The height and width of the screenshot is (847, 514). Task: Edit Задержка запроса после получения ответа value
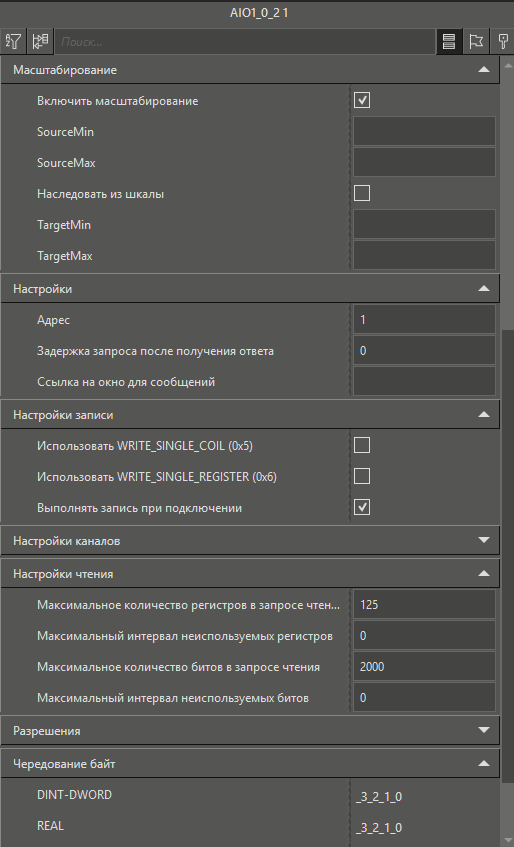pos(424,351)
